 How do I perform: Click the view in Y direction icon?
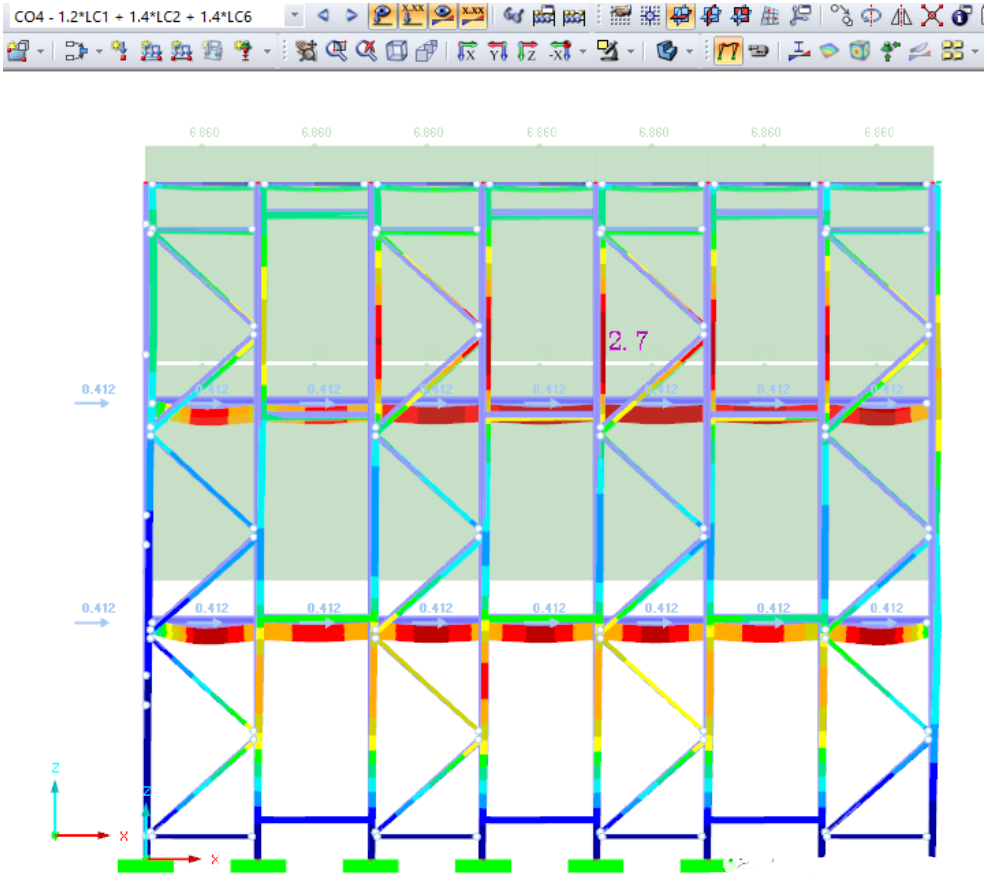tap(498, 51)
